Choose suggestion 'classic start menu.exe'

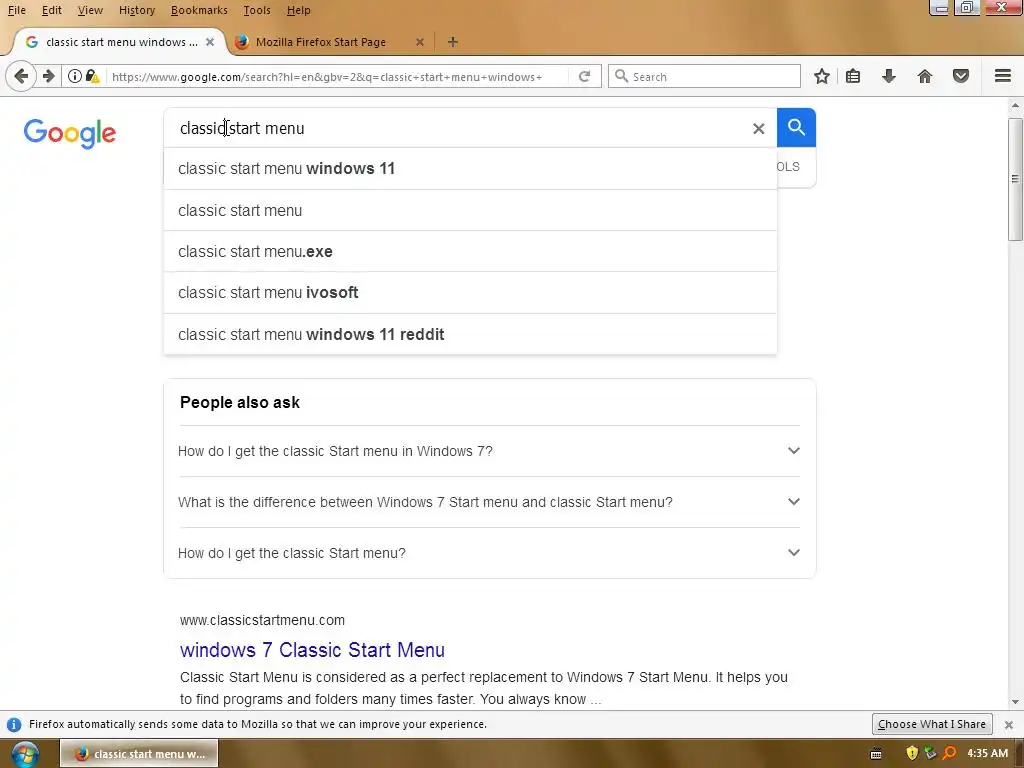pyautogui.click(x=470, y=251)
